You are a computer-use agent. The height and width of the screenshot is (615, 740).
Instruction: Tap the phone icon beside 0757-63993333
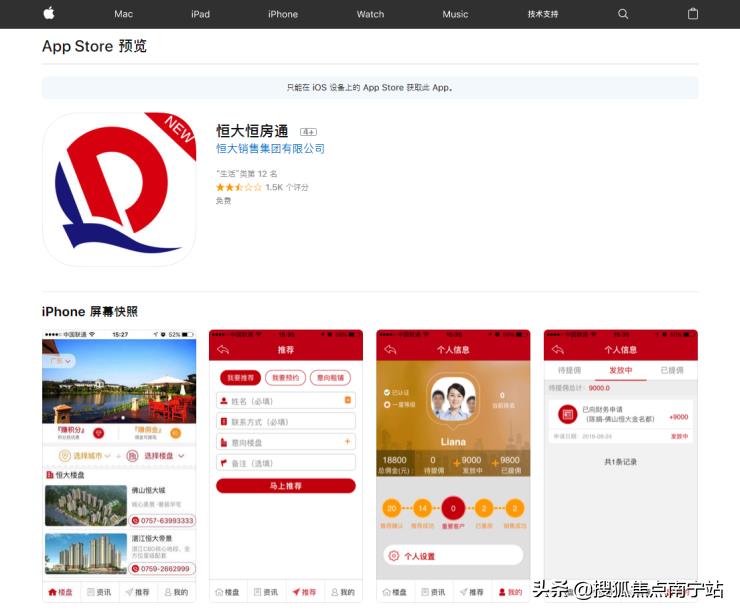[136, 520]
